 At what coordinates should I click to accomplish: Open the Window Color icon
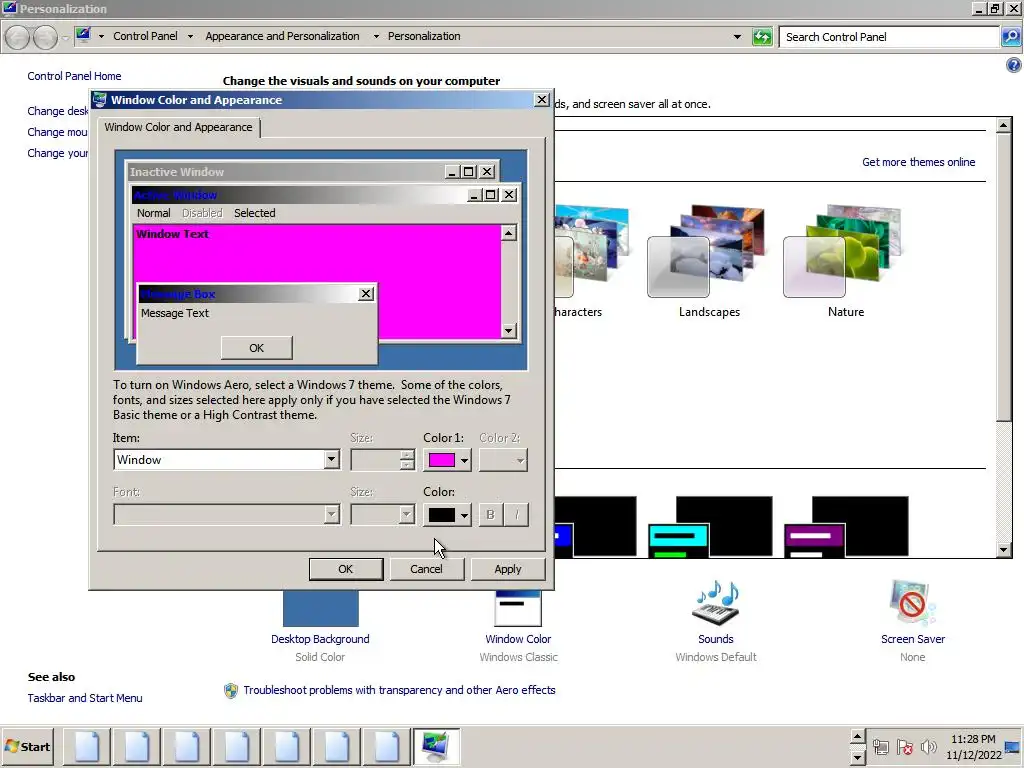pyautogui.click(x=518, y=609)
